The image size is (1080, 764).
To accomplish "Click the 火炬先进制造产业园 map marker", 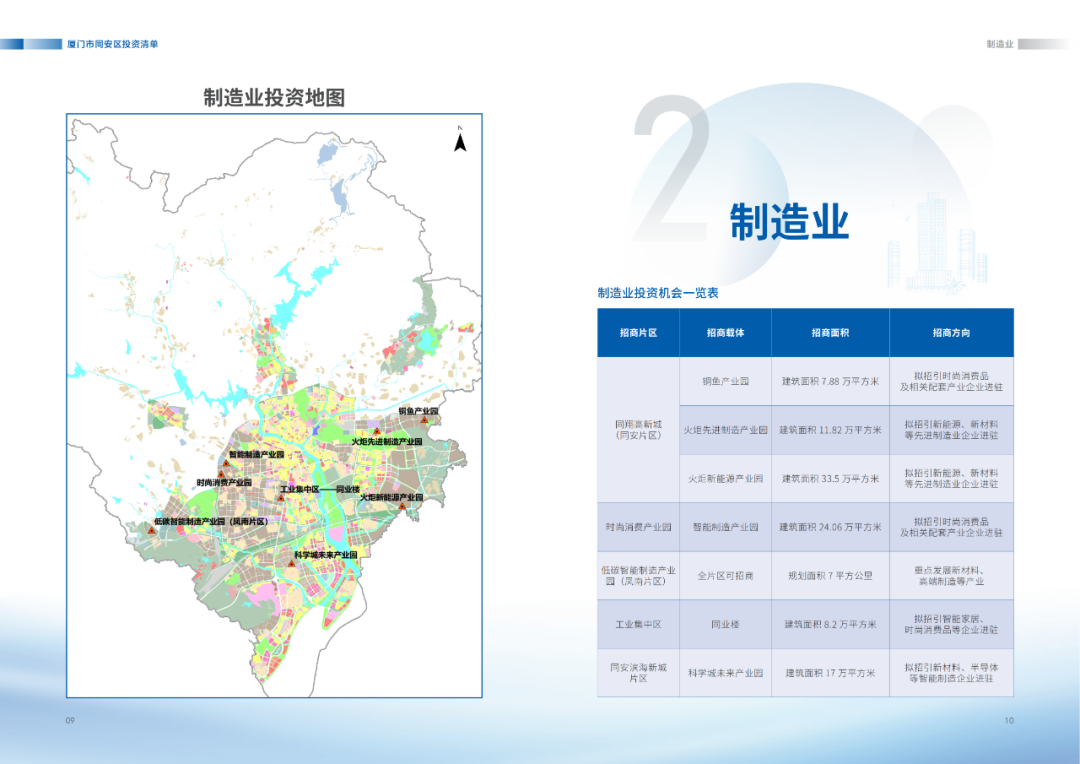I will 376,431.
